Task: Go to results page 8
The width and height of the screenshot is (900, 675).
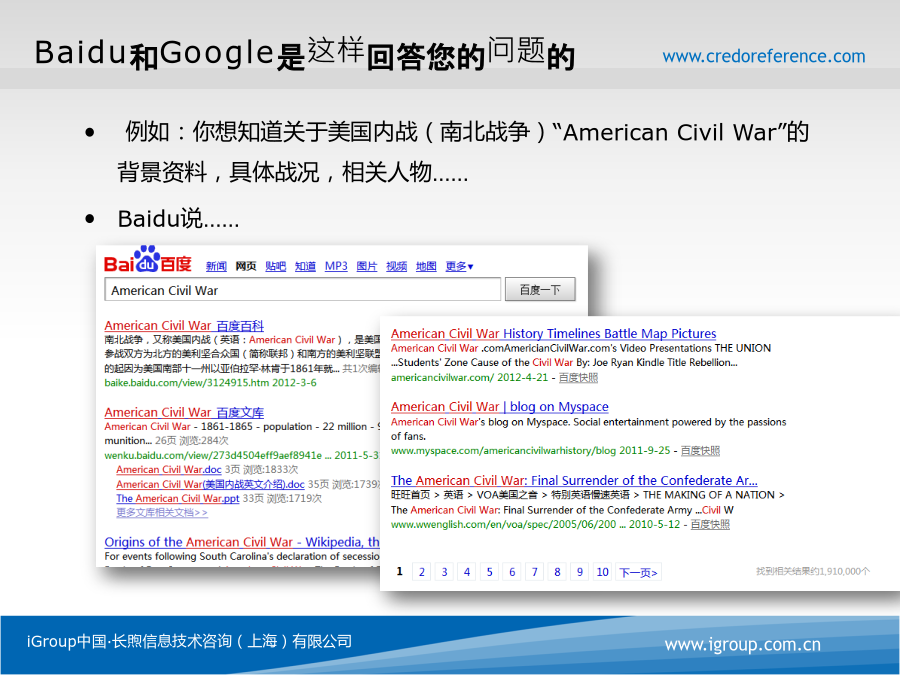Action: pyautogui.click(x=557, y=572)
